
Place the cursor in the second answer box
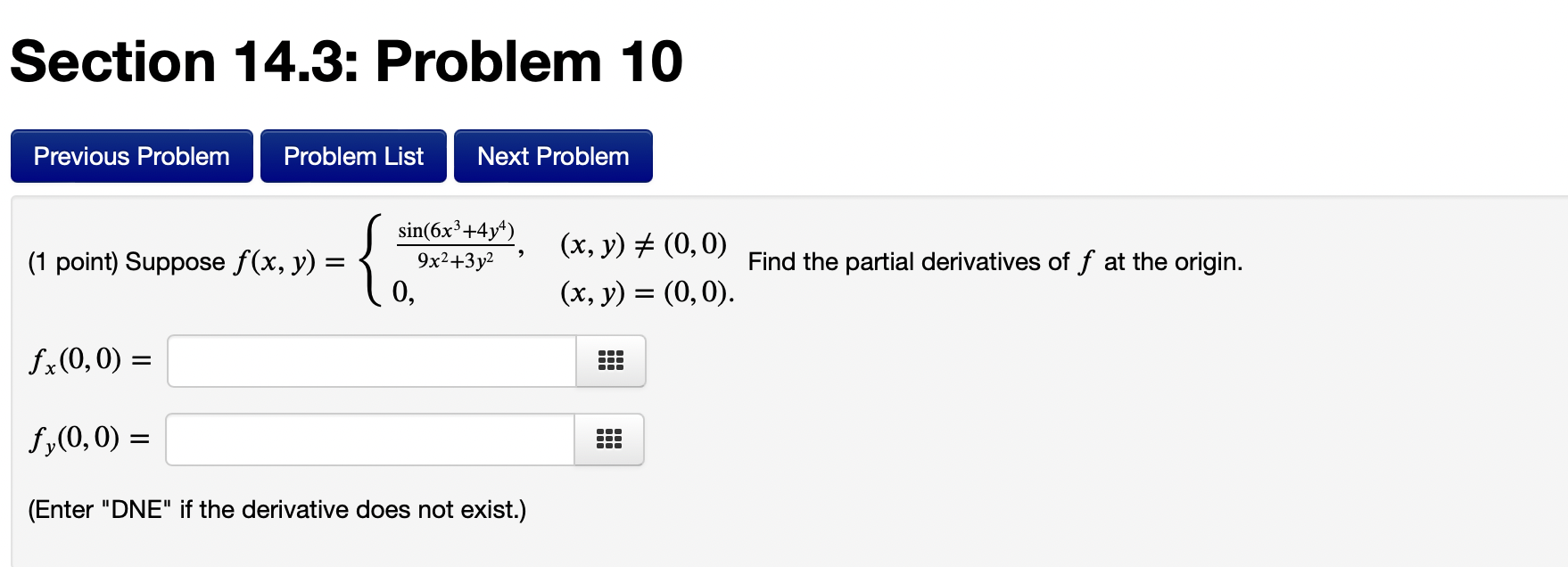(x=366, y=439)
